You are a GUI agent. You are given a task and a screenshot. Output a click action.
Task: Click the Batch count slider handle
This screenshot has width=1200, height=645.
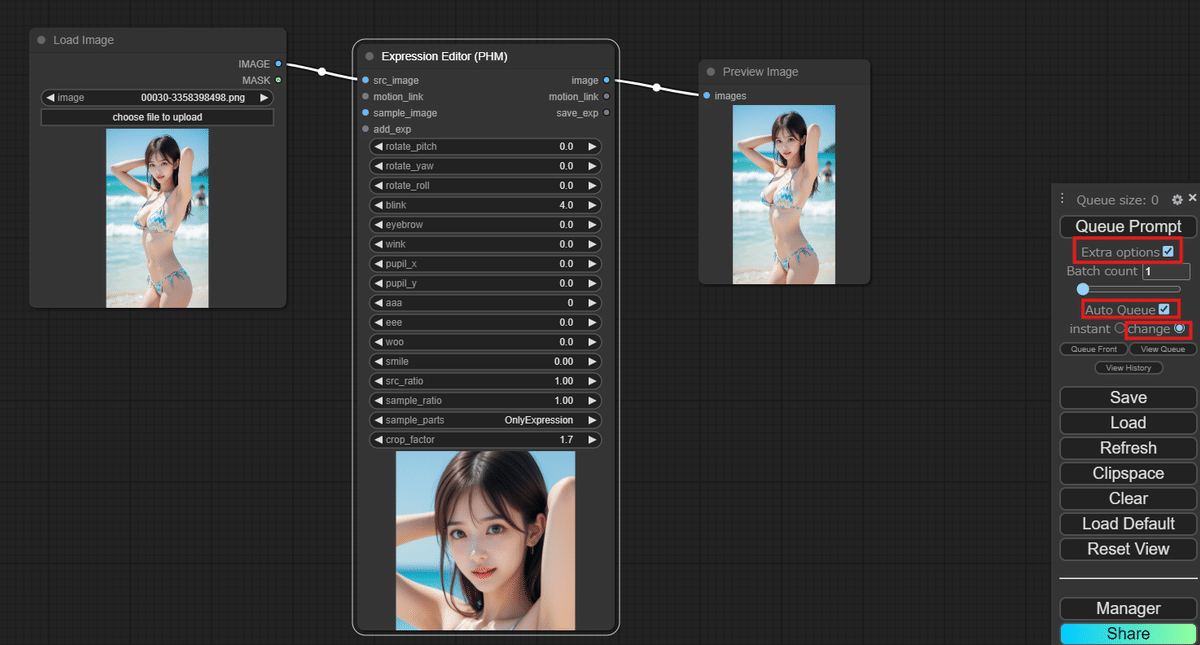pyautogui.click(x=1082, y=289)
